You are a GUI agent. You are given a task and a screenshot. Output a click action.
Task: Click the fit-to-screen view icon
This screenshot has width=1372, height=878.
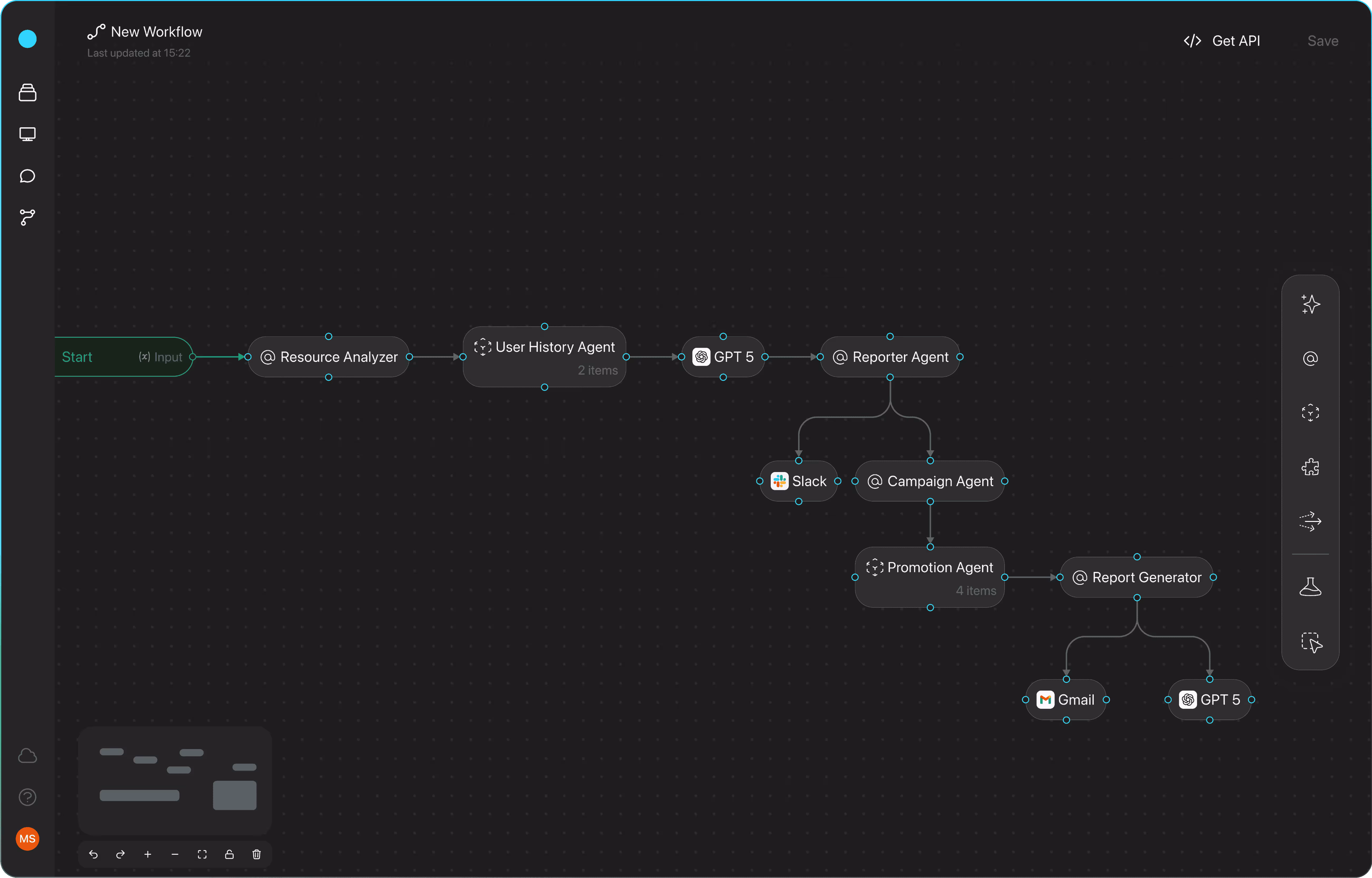click(202, 854)
